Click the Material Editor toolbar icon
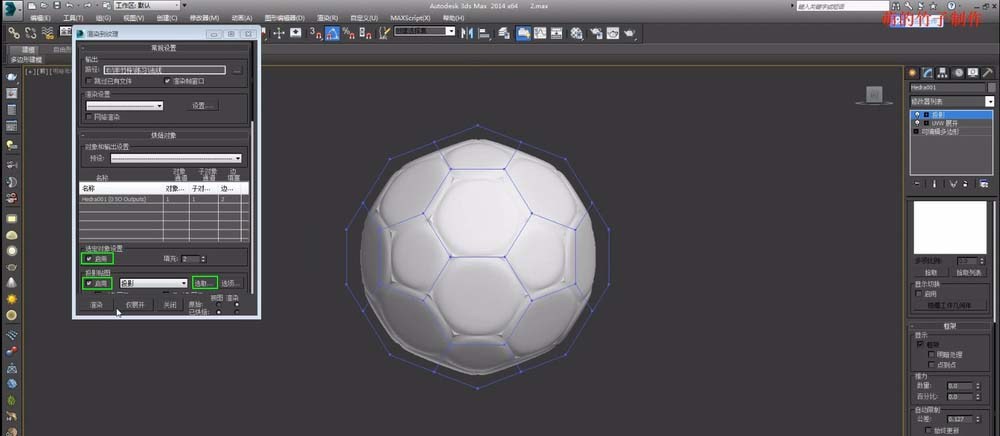Viewport: 1000px width, 436px height. (x=577, y=32)
